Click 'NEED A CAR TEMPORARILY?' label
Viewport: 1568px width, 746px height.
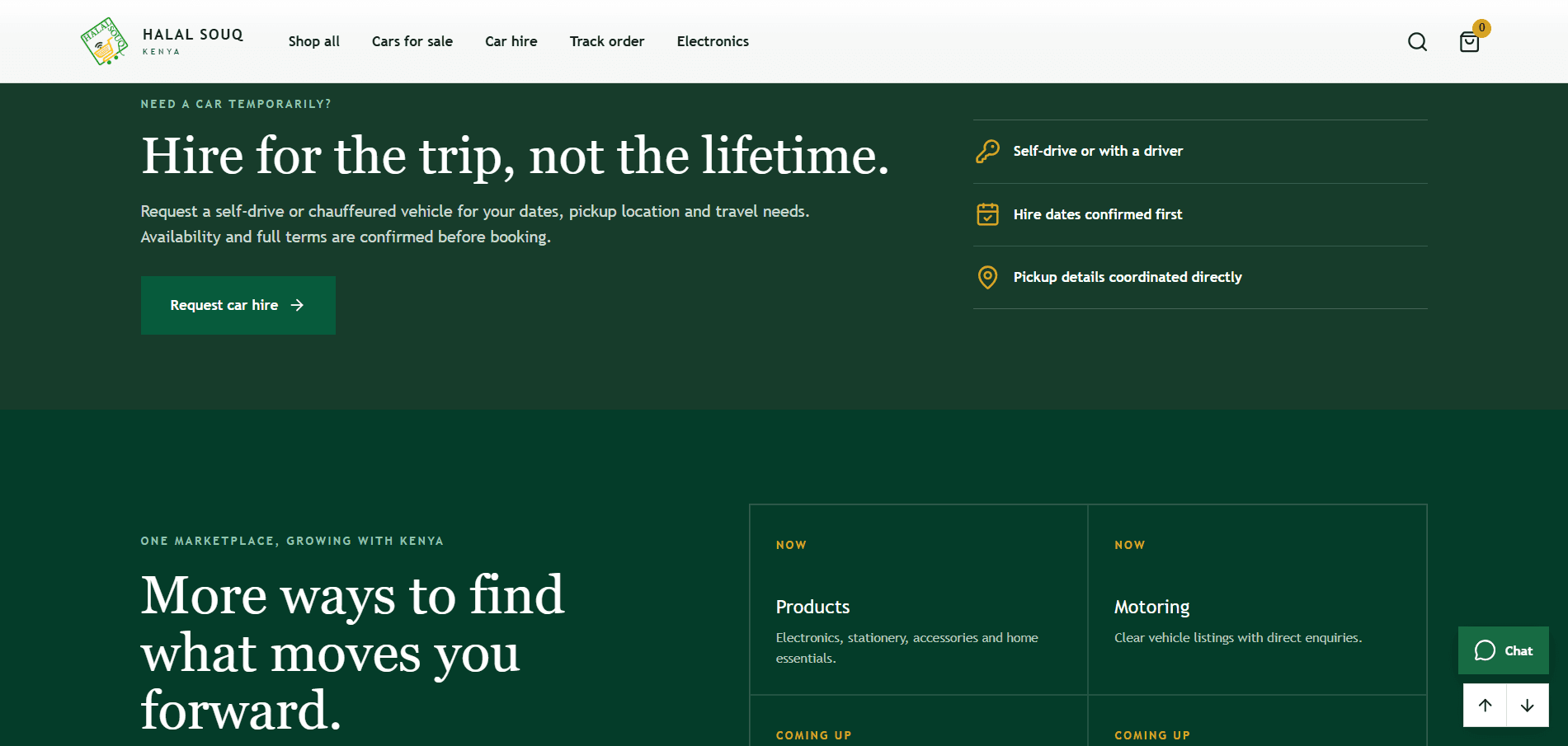(236, 104)
